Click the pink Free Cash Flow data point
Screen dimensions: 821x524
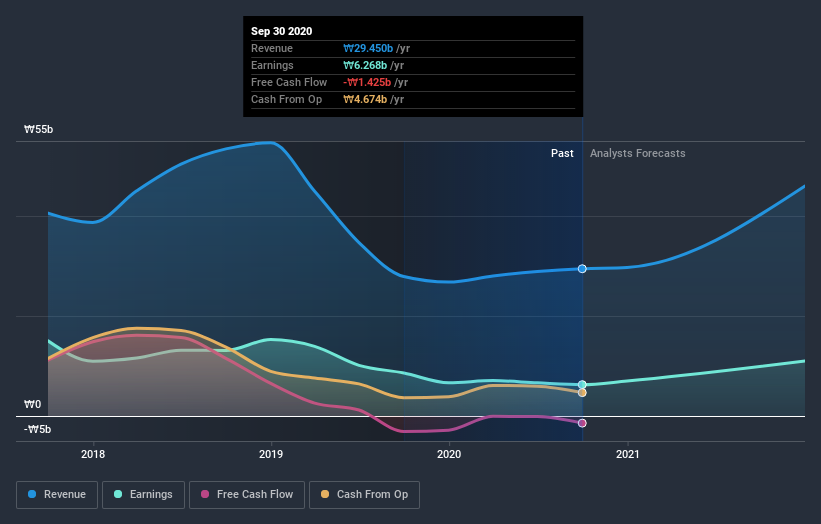582,423
